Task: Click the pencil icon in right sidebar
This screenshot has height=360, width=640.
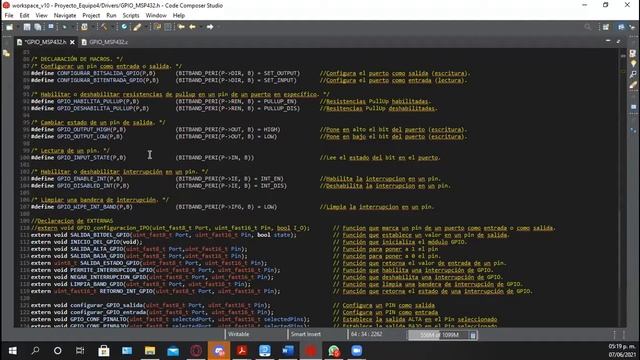Action: 633,85
